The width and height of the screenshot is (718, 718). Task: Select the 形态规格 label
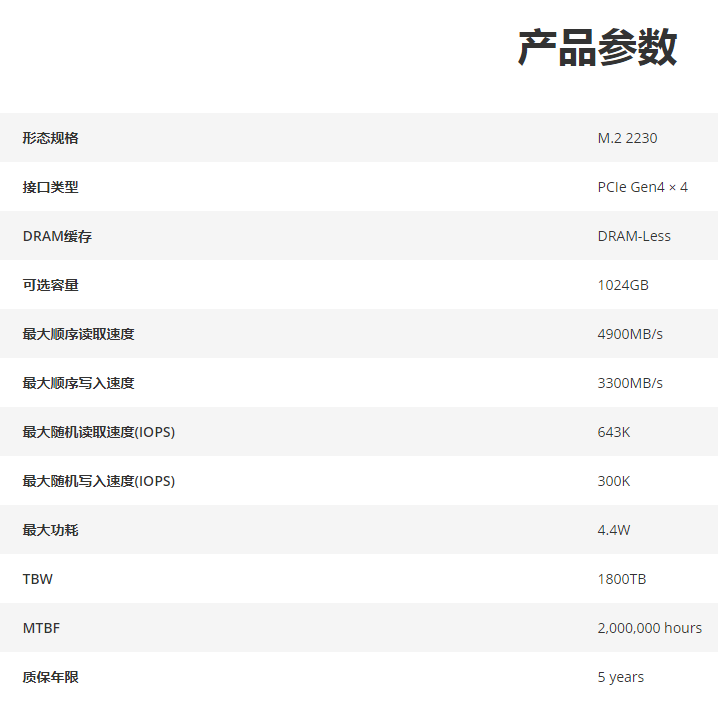(50, 138)
